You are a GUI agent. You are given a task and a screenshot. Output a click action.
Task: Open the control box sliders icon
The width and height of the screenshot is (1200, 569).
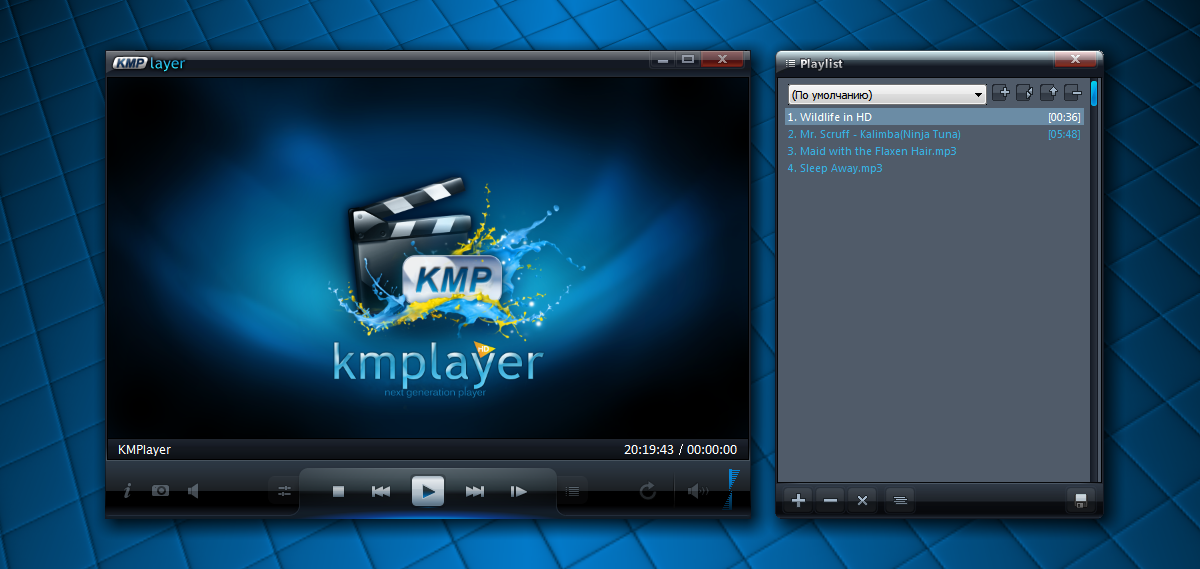[x=284, y=491]
